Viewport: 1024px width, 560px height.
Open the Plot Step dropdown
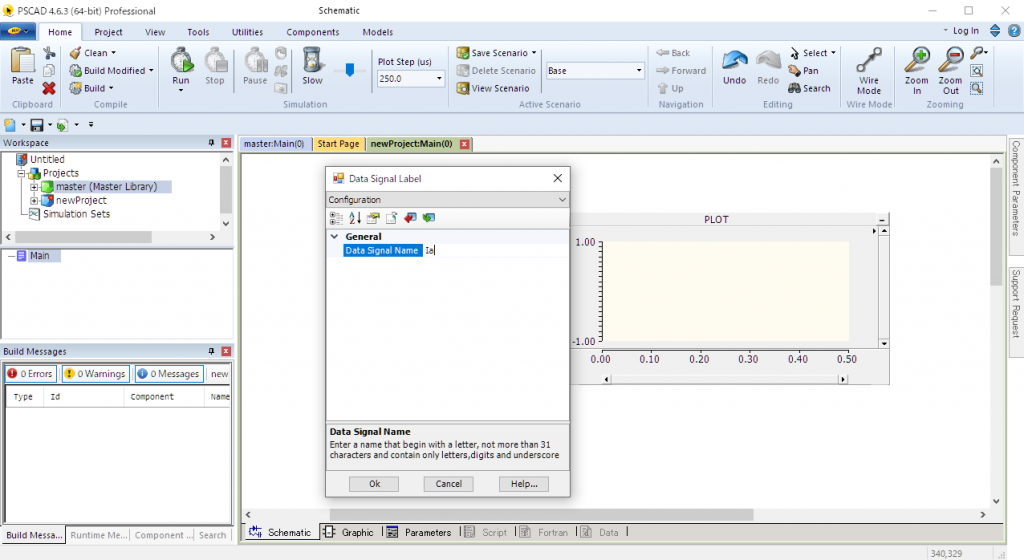pyautogui.click(x=439, y=79)
